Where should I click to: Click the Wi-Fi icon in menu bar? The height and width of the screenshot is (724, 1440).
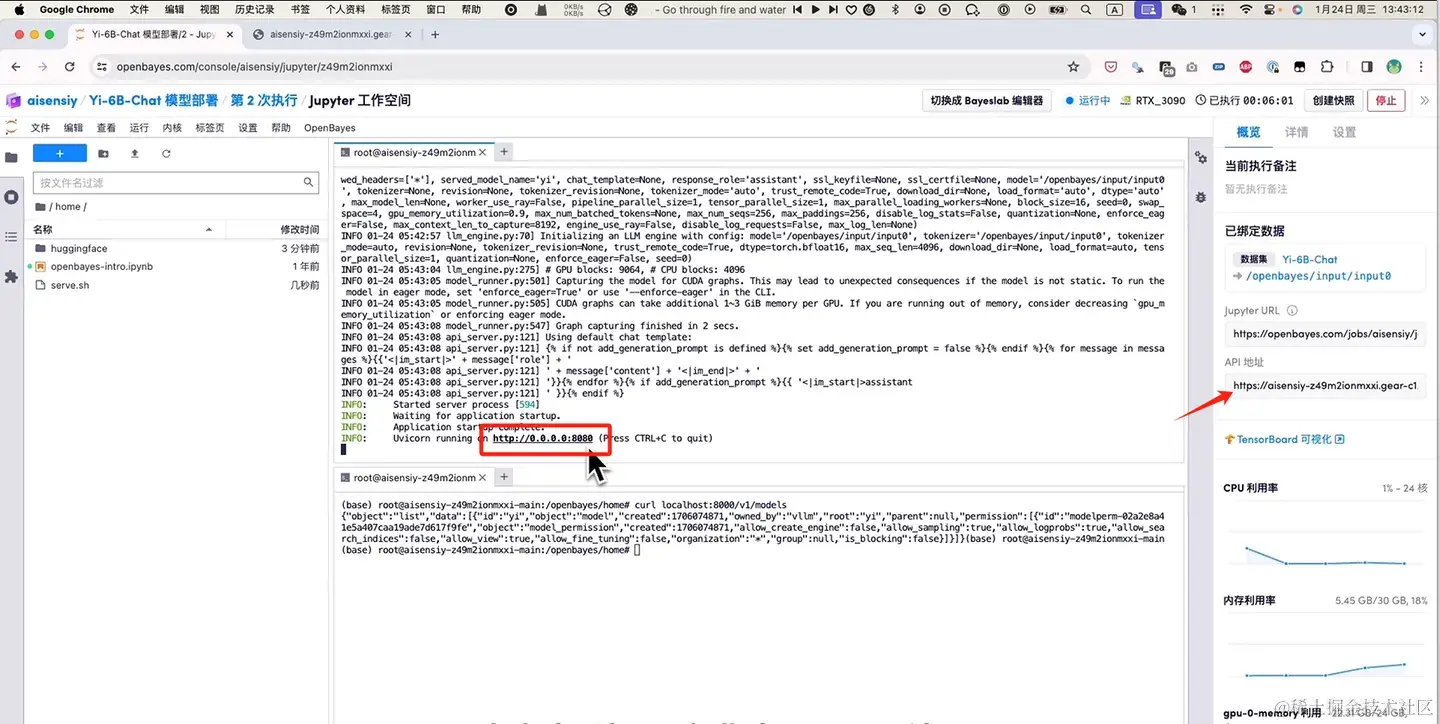[x=1245, y=9]
